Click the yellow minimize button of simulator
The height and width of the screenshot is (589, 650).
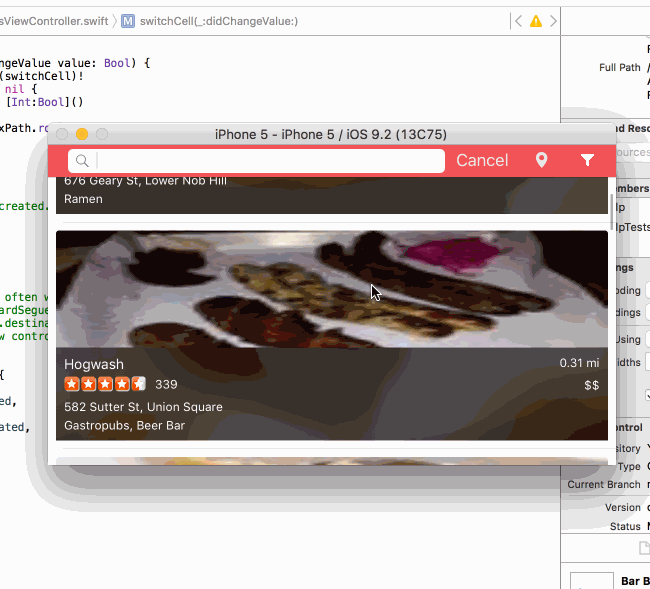point(82,134)
